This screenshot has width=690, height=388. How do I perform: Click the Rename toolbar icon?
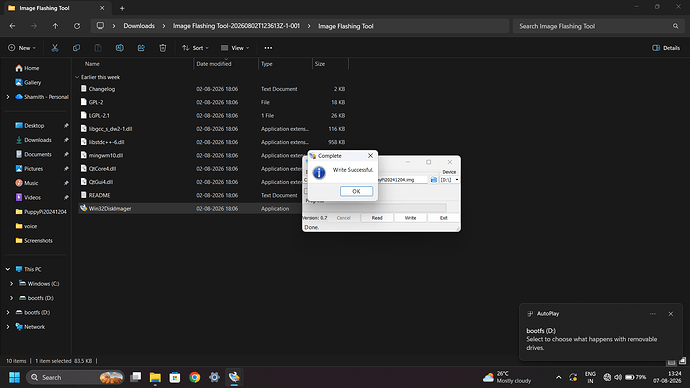pos(119,48)
